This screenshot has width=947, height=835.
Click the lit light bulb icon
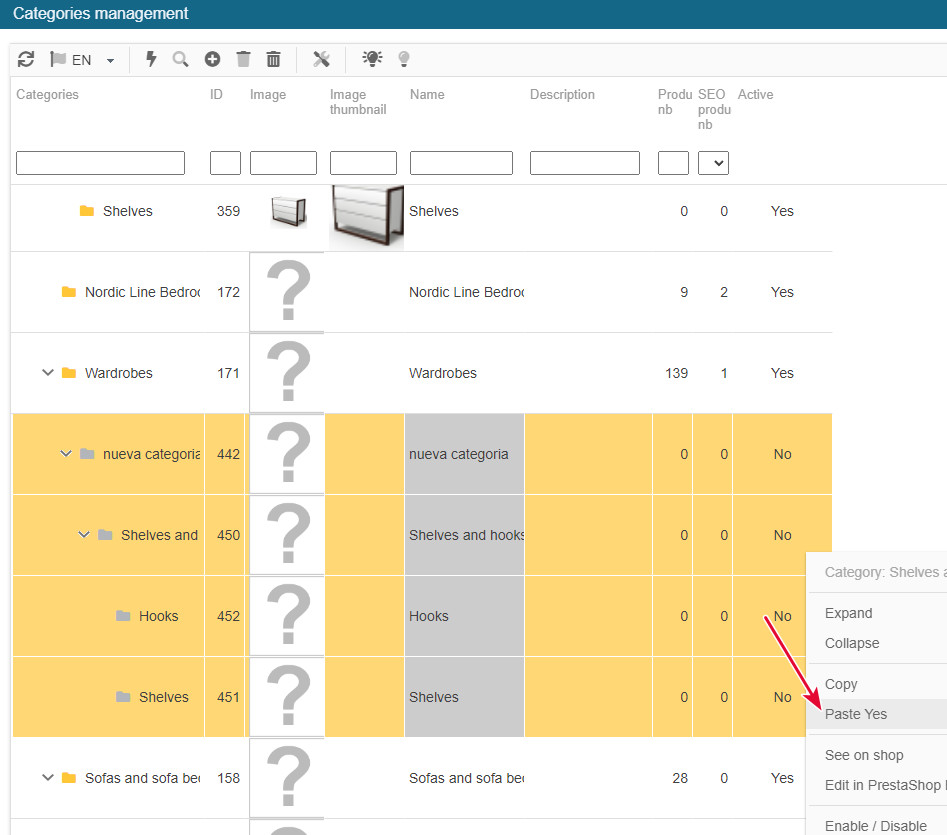tap(372, 60)
